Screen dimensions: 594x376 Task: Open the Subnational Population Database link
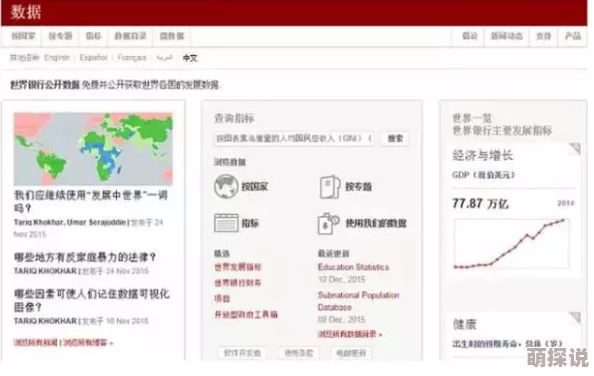pos(358,301)
